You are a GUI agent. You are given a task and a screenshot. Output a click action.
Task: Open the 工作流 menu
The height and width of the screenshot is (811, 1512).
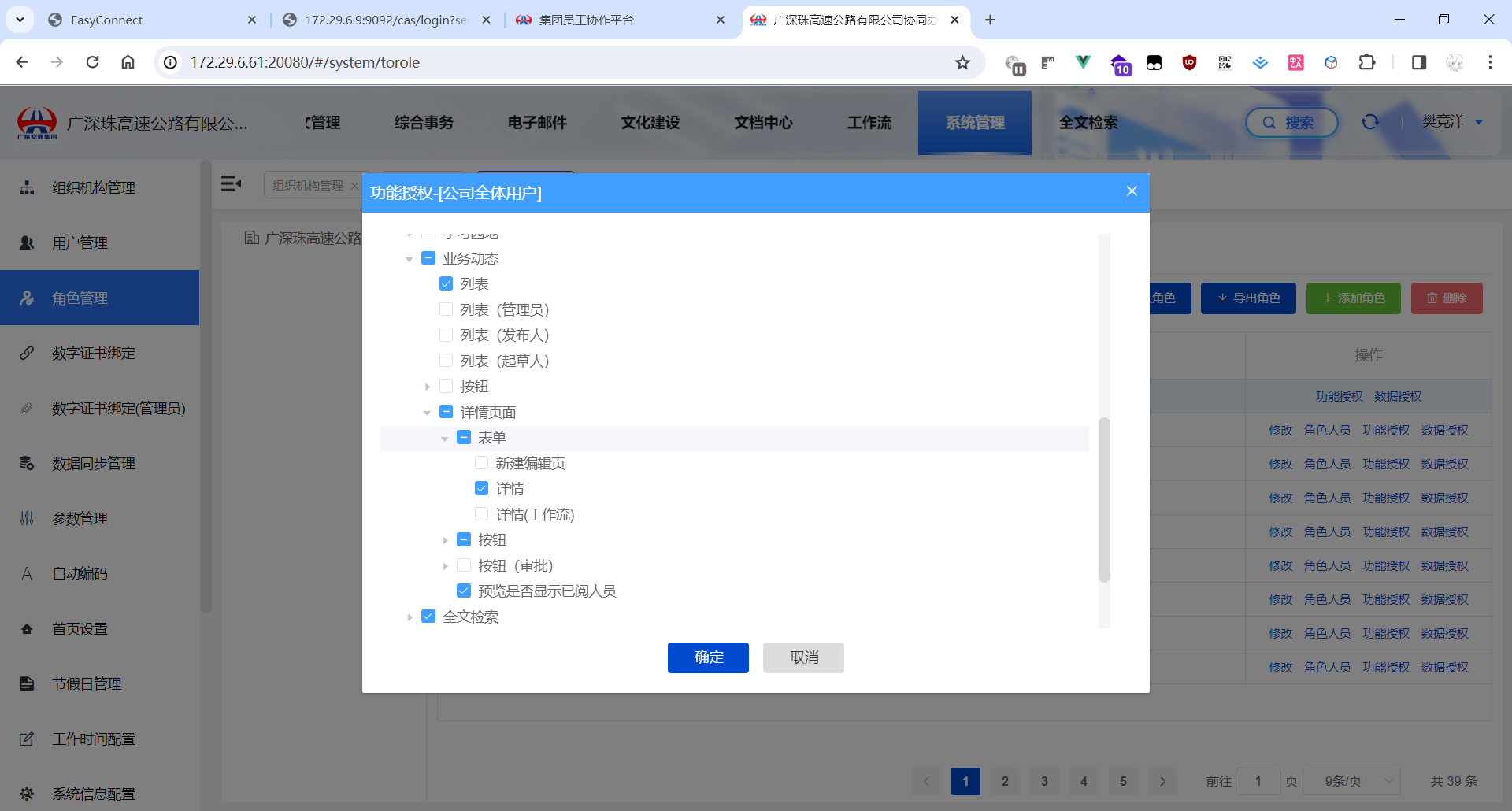[x=869, y=122]
